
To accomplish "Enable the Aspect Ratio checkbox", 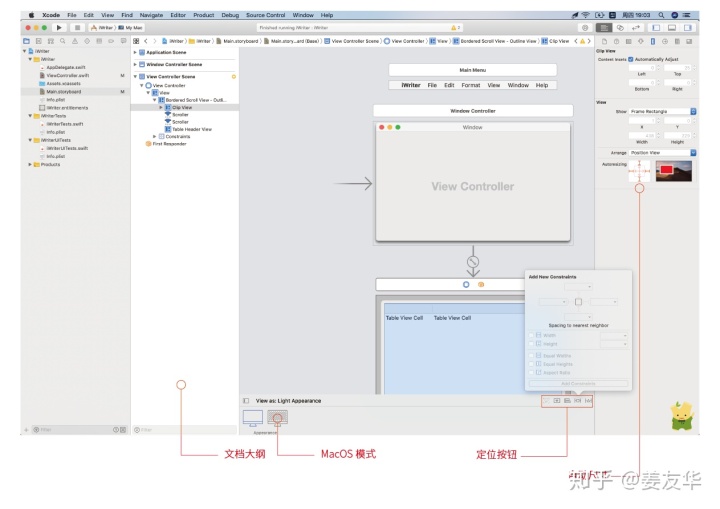I will tap(531, 373).
